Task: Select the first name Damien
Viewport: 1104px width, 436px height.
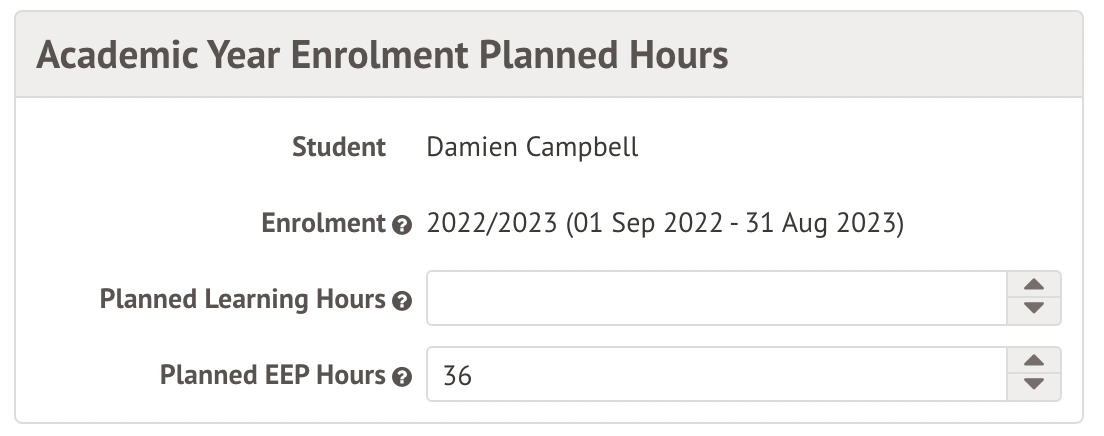Action: click(464, 148)
